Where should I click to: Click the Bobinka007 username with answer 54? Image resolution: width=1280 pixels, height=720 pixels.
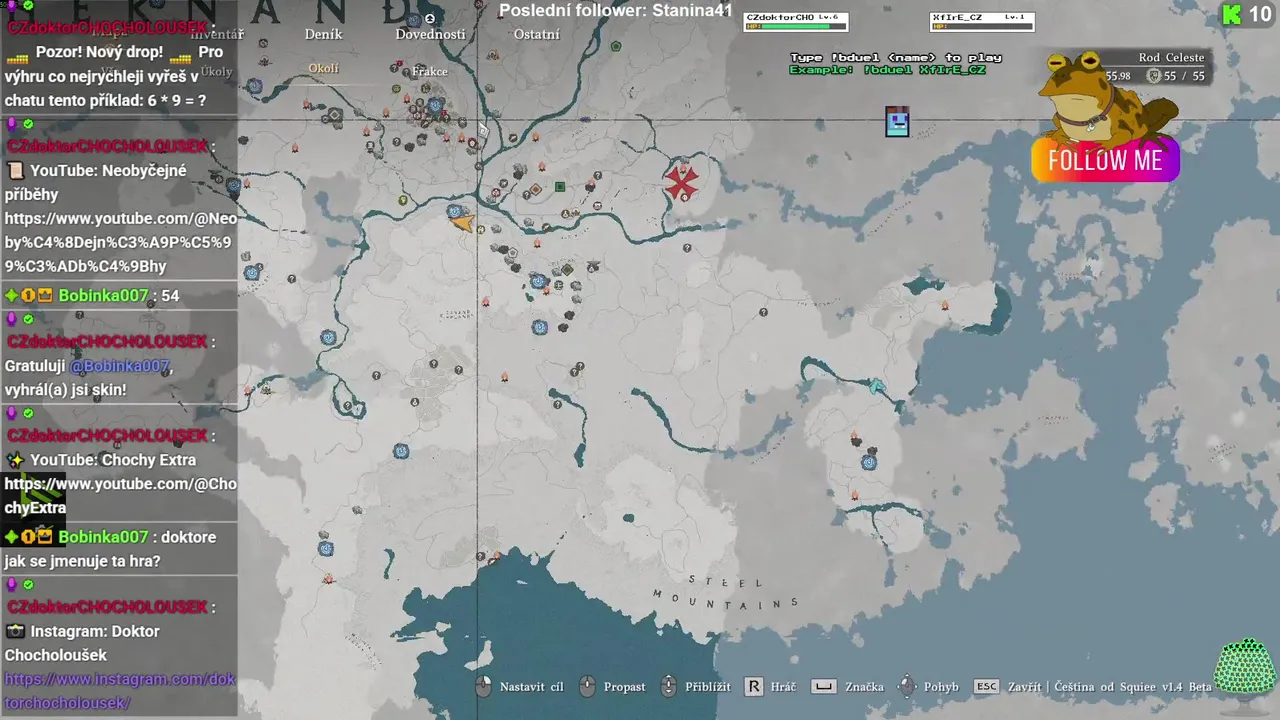click(x=103, y=295)
